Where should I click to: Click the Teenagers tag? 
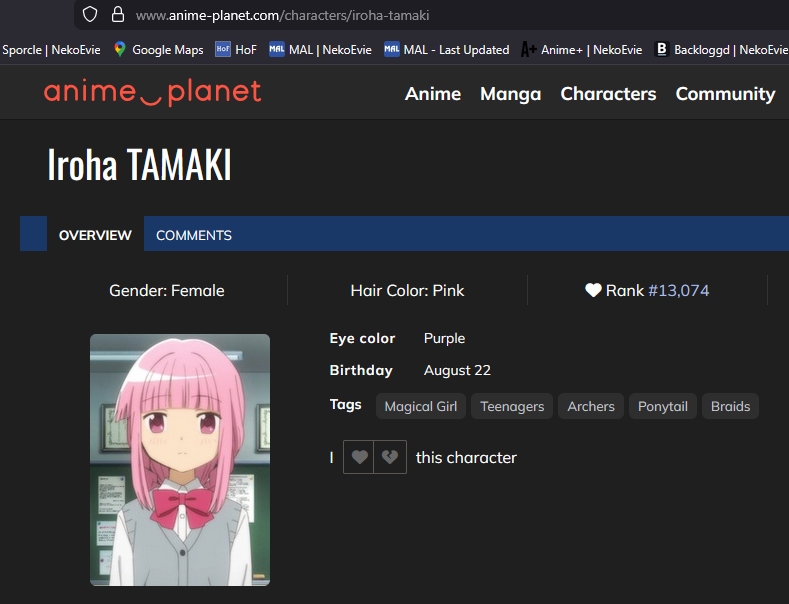512,406
